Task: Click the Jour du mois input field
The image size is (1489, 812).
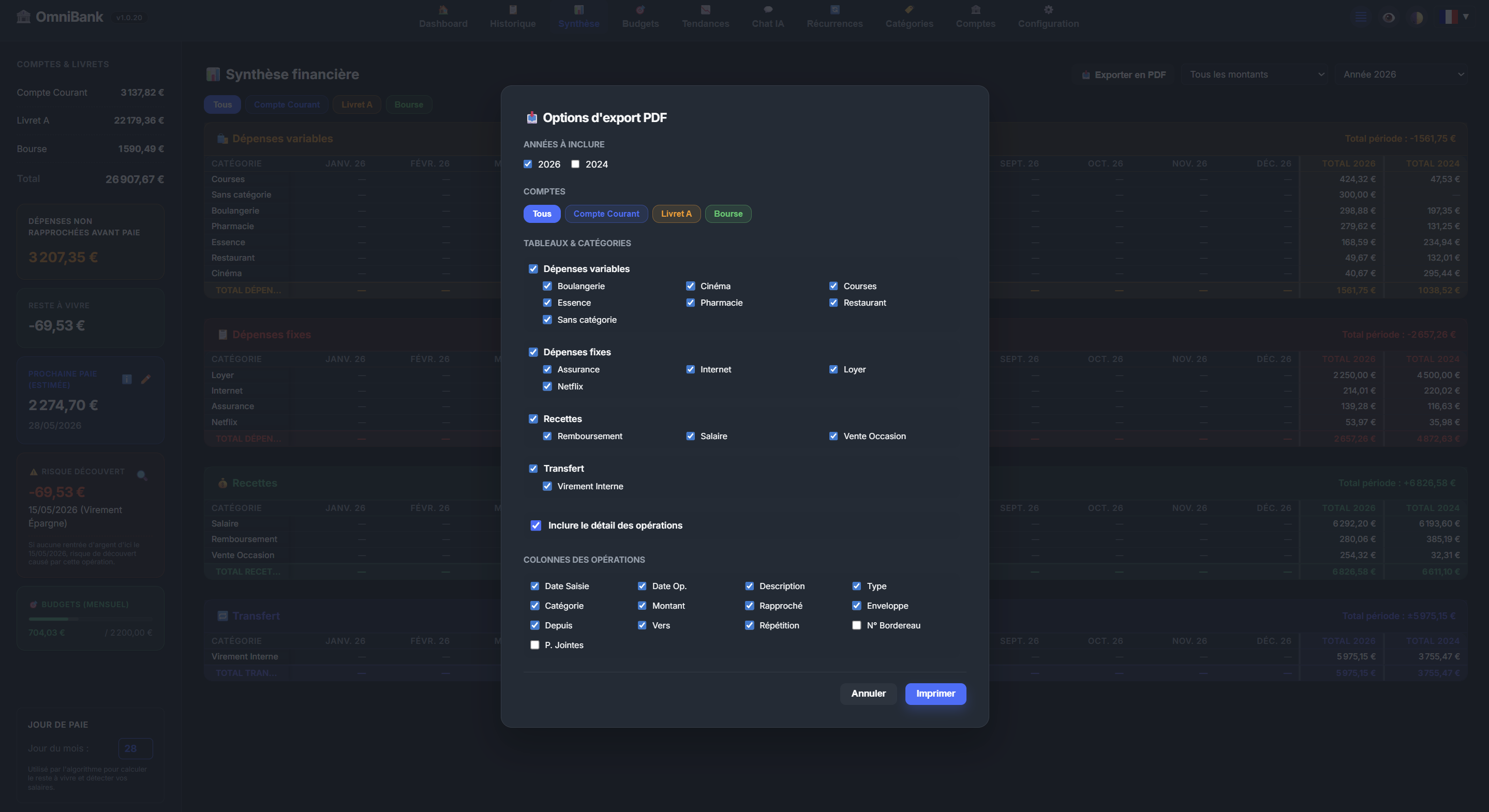Action: point(136,748)
